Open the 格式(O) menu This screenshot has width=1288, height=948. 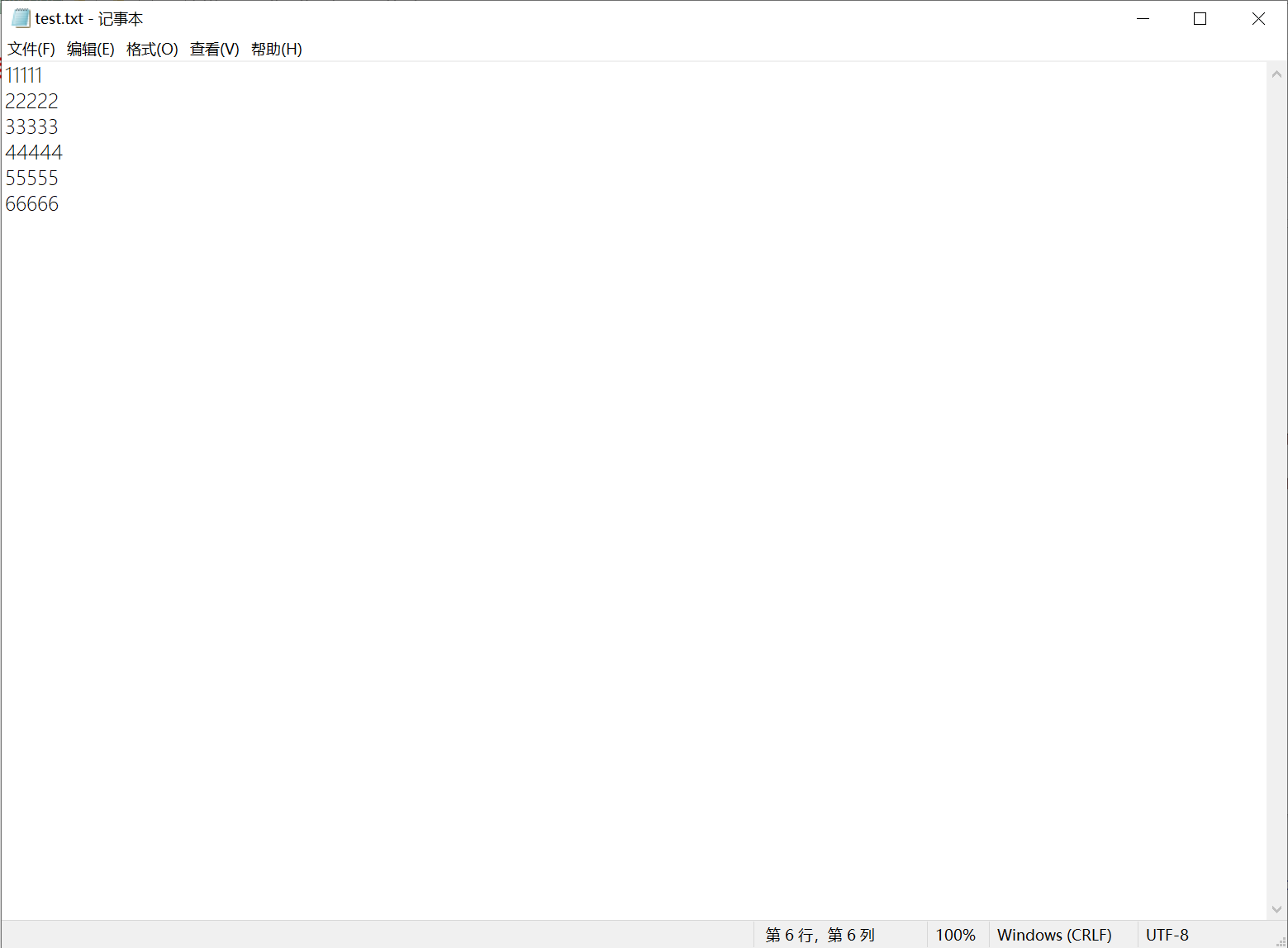click(152, 50)
